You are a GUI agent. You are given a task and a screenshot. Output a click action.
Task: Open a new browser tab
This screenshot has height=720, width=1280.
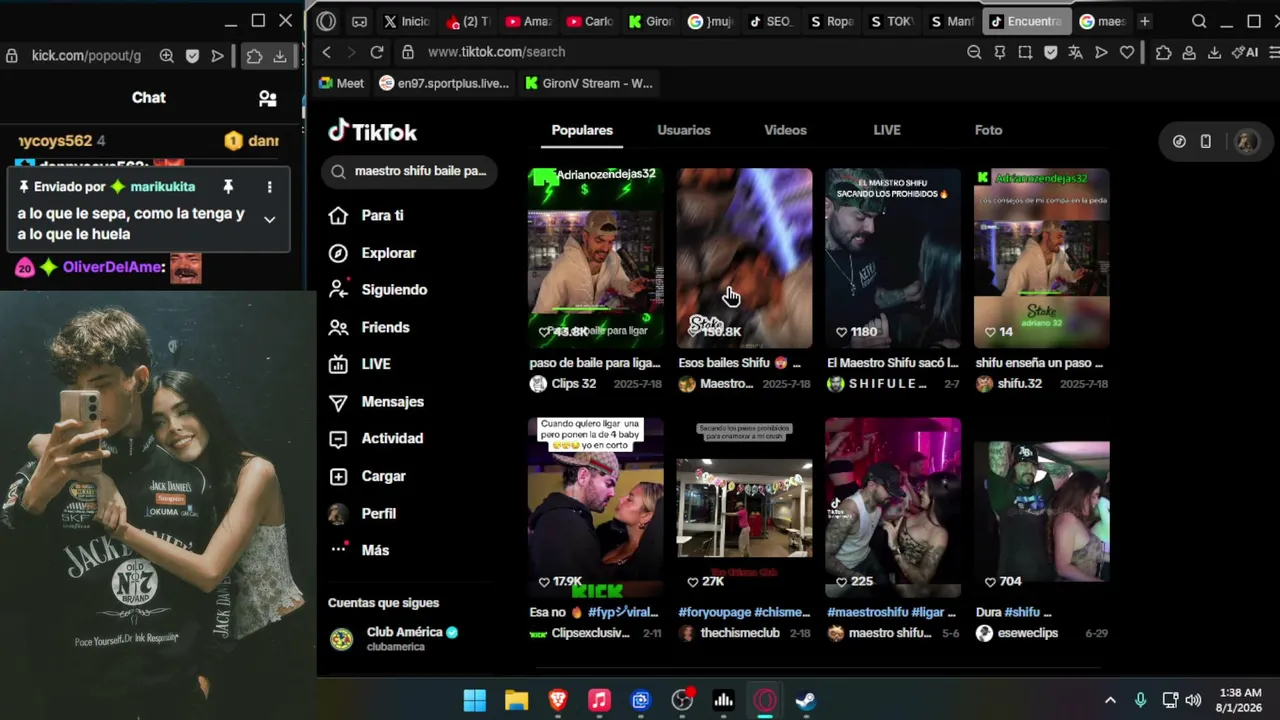coord(1145,21)
